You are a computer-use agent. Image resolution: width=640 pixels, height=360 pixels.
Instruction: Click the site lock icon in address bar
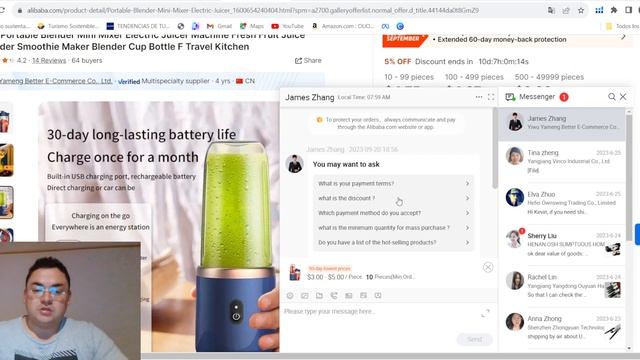tap(19, 11)
